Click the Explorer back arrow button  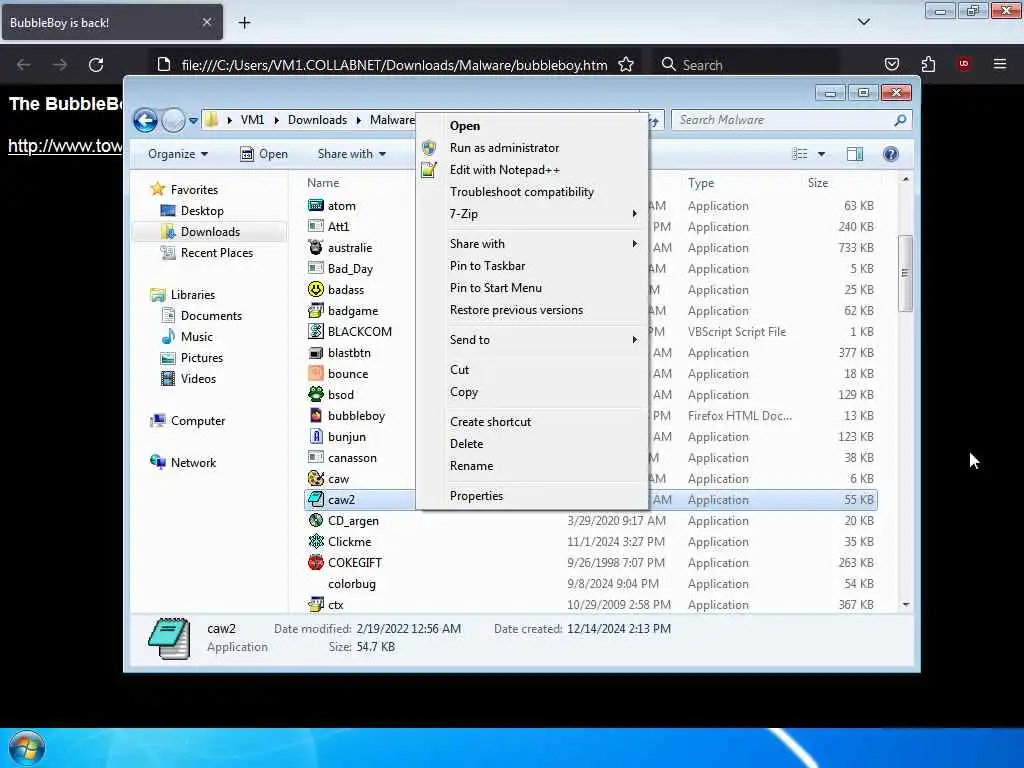tap(145, 120)
